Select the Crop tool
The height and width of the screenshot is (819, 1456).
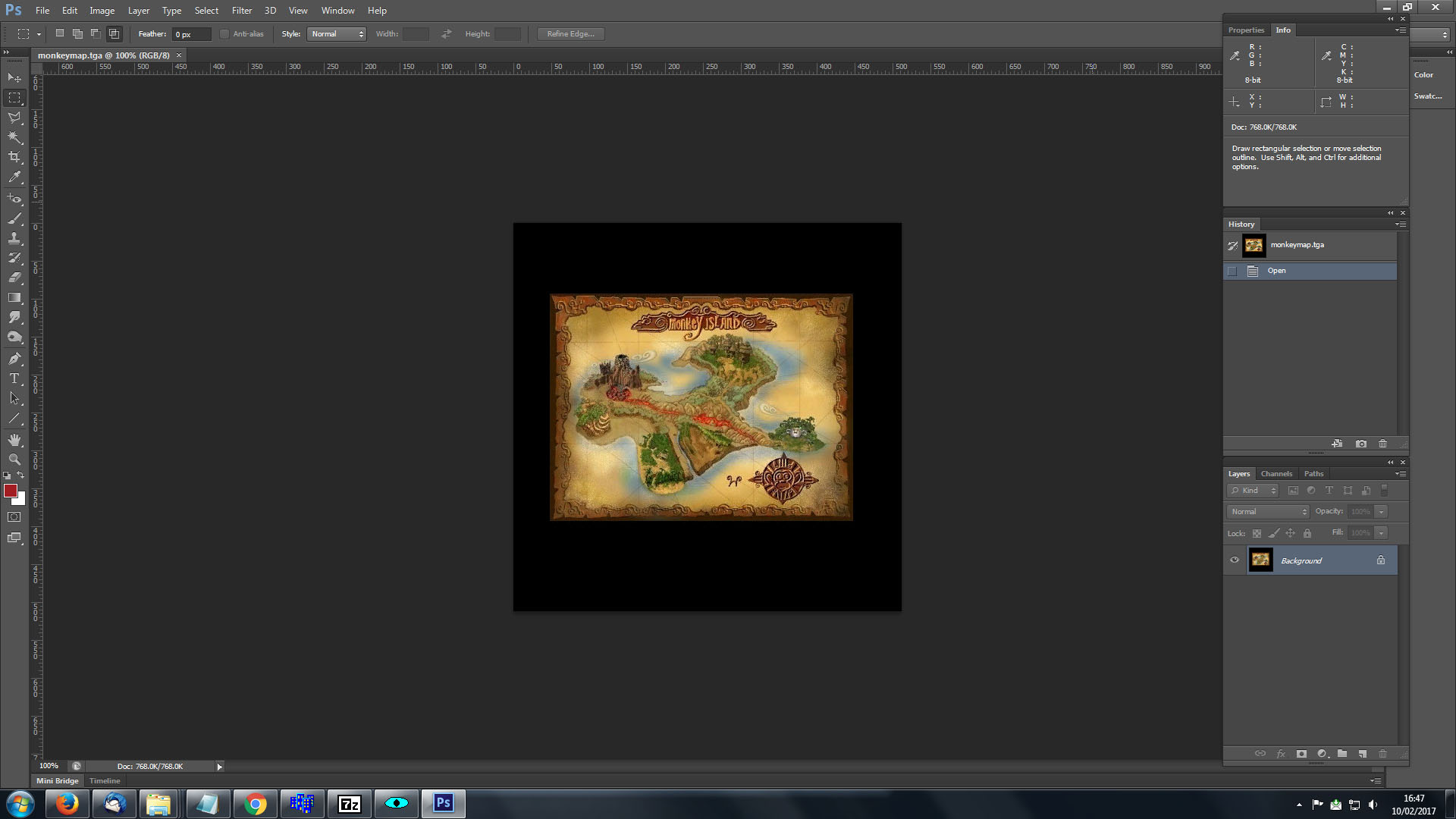14,157
